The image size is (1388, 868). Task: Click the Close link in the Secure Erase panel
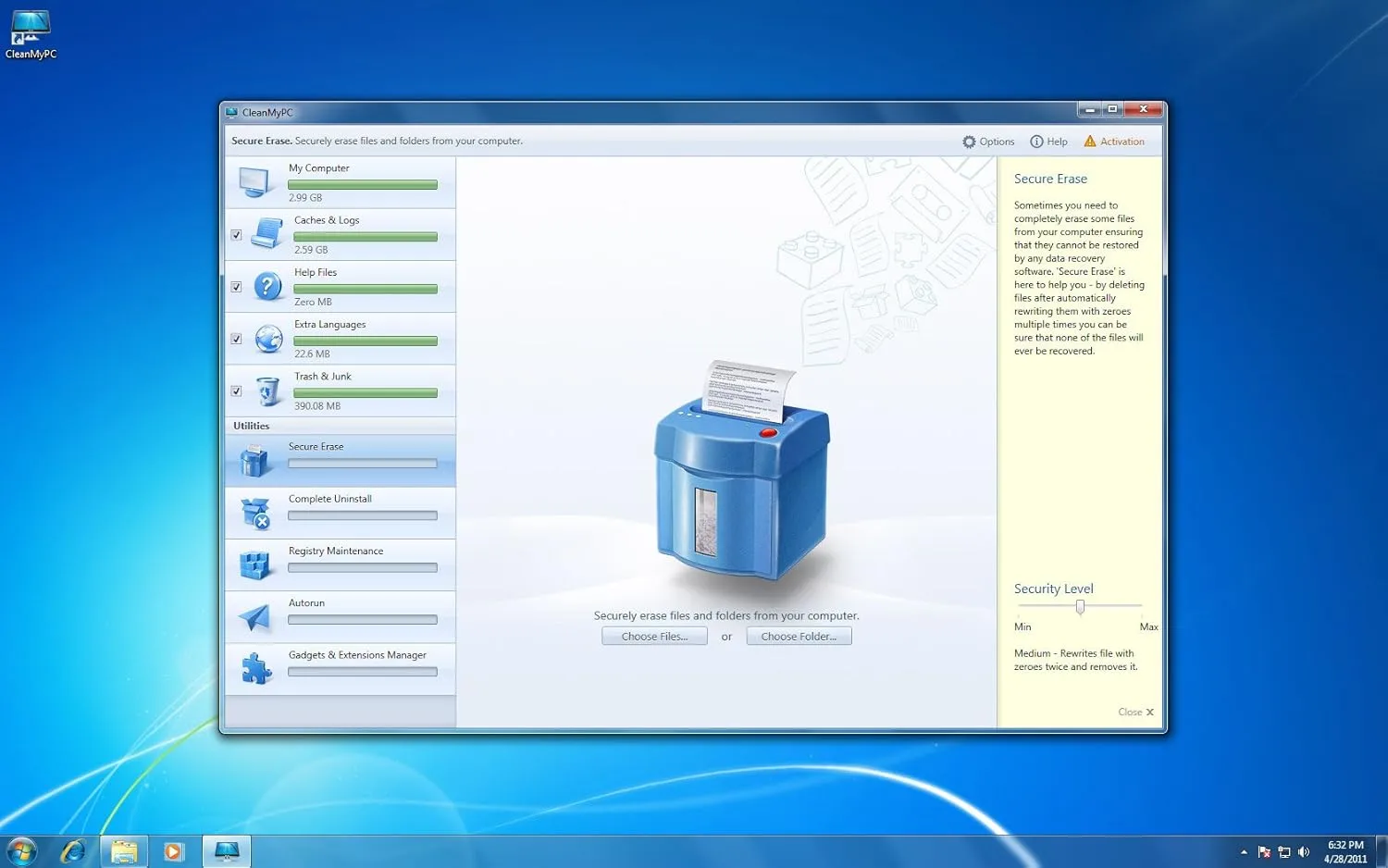click(1135, 712)
